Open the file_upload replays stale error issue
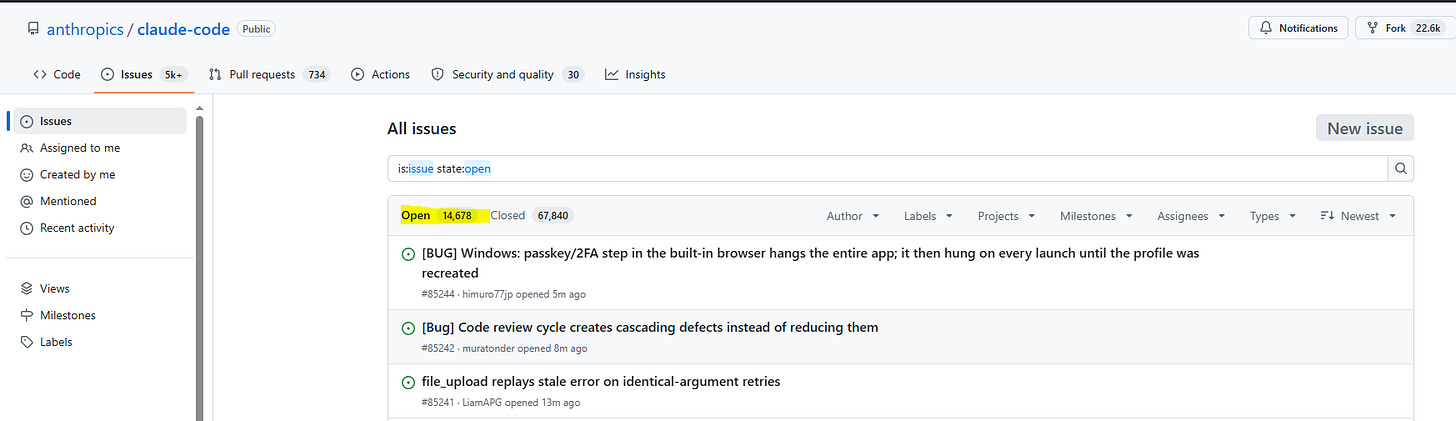Screen dimensions: 1456x421 click(x=601, y=381)
